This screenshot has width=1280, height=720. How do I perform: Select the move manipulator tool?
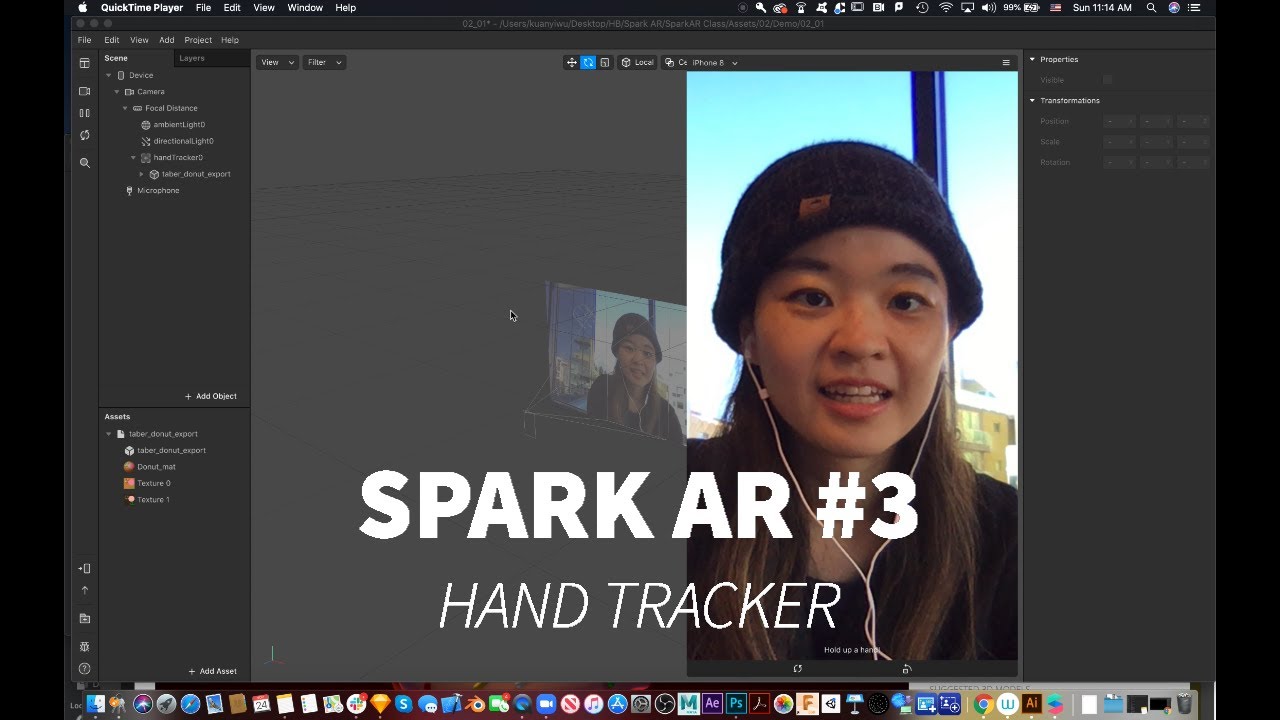(x=572, y=62)
